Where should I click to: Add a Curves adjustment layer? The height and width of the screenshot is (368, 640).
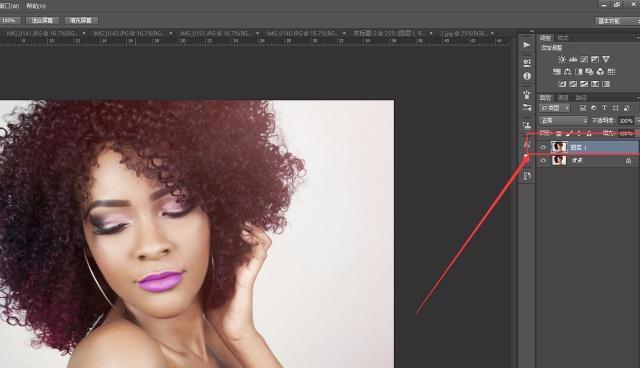(584, 59)
